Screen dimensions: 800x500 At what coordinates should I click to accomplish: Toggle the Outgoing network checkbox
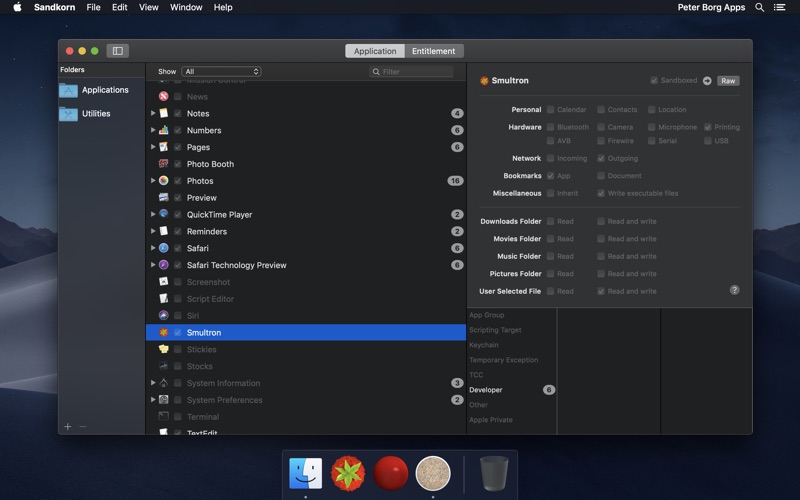[x=601, y=158]
